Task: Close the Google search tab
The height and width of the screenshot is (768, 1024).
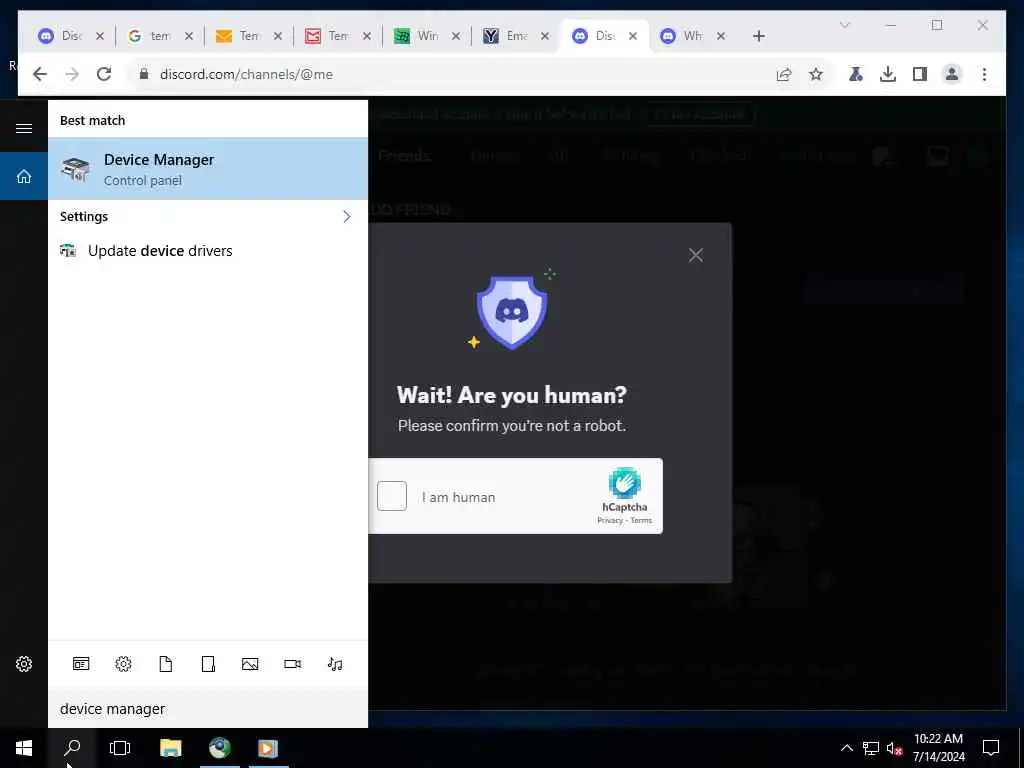Action: point(189,37)
